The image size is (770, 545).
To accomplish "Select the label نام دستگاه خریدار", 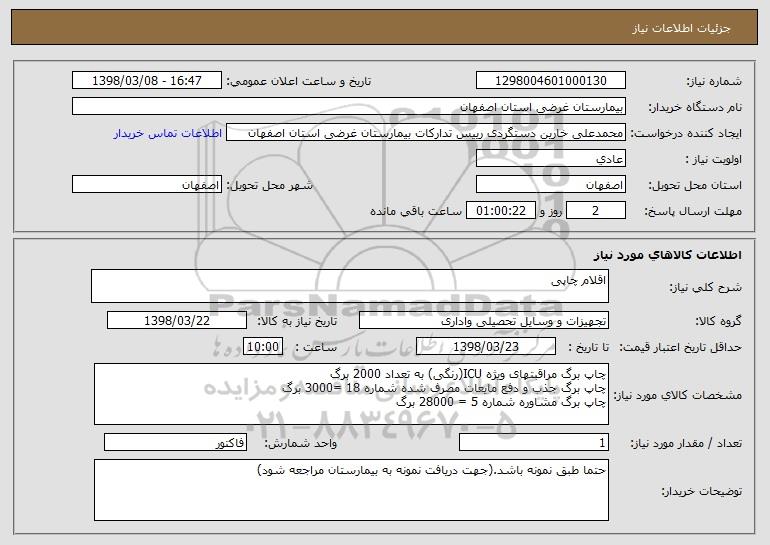I will (695, 107).
